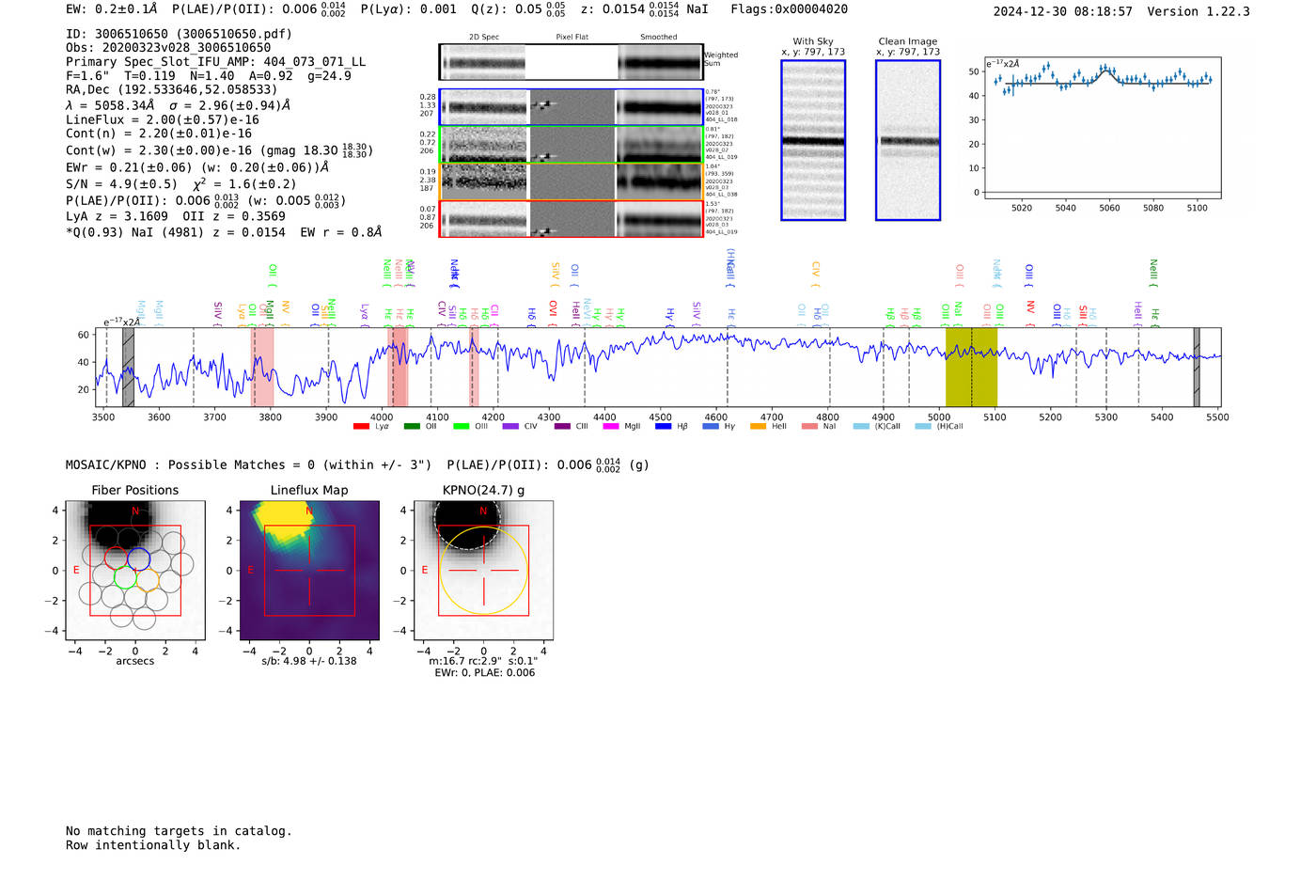Click the hatched gray region near 3550 Å
Image resolution: width=1316 pixels, height=896 pixels.
[x=128, y=367]
